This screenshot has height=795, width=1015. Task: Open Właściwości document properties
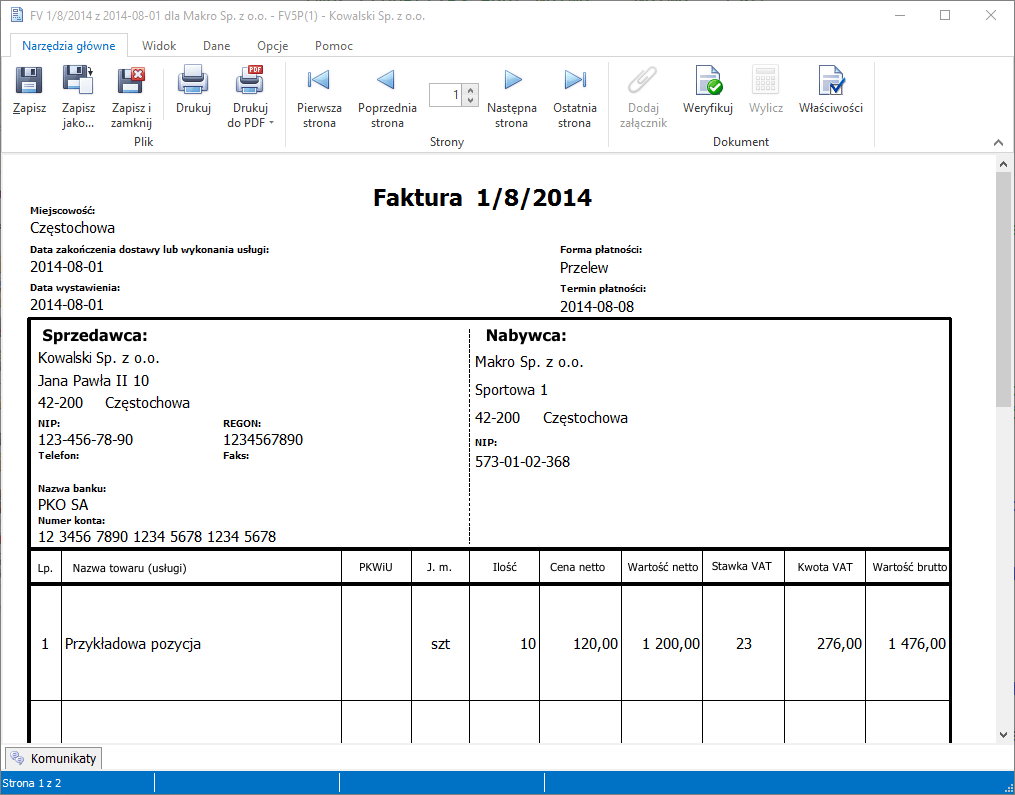point(830,81)
